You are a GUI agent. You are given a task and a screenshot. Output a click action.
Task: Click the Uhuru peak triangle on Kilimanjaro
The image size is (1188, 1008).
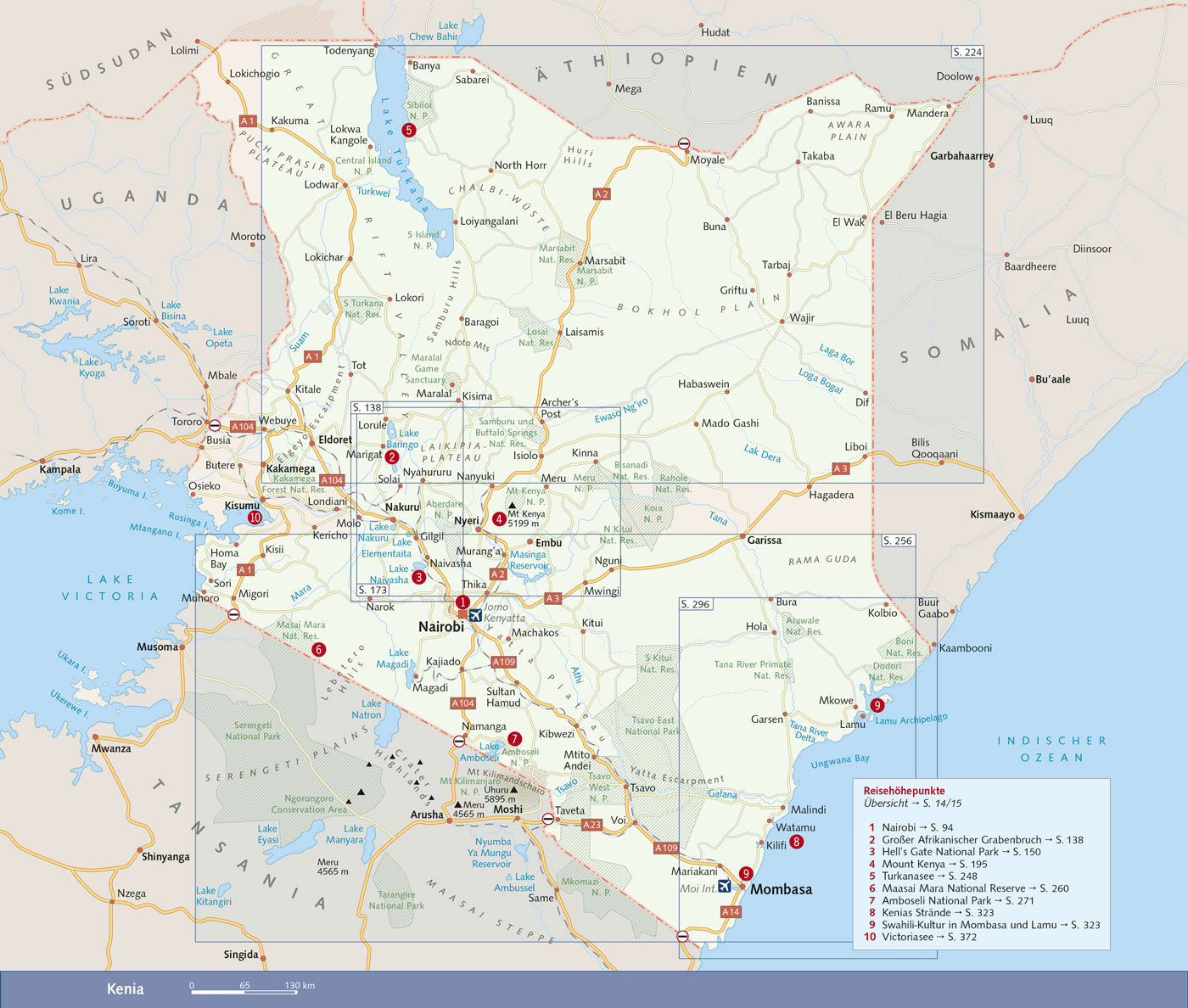click(513, 790)
